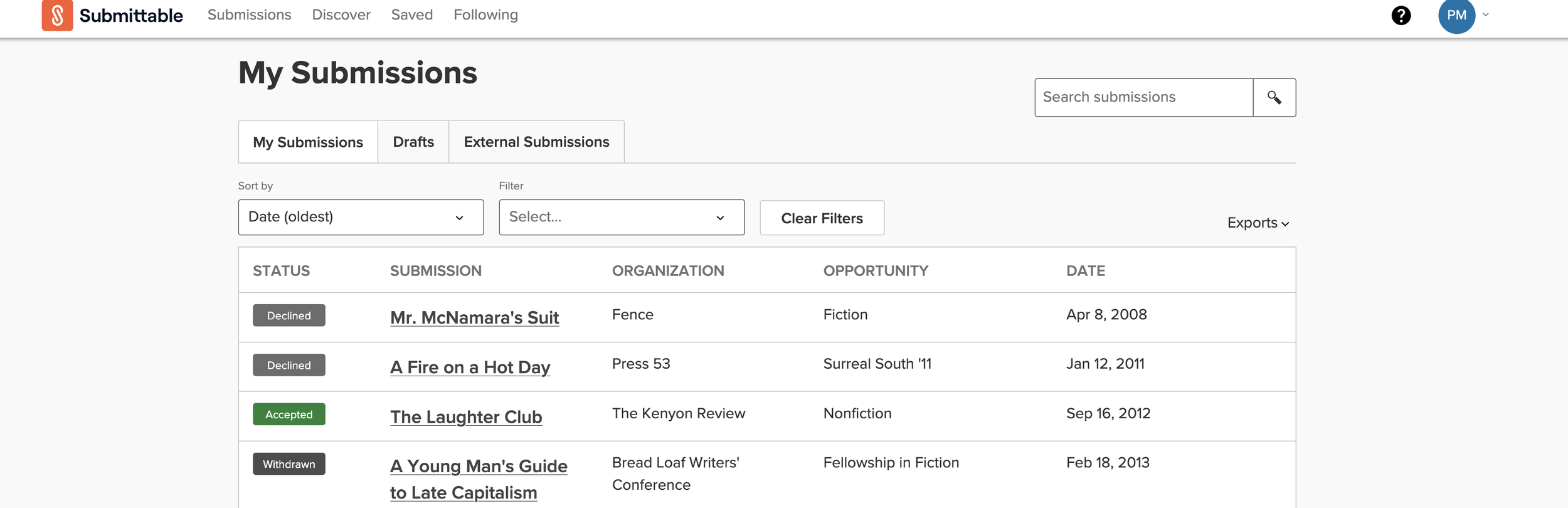Expand the Exports menu
1568x508 pixels.
(1258, 223)
